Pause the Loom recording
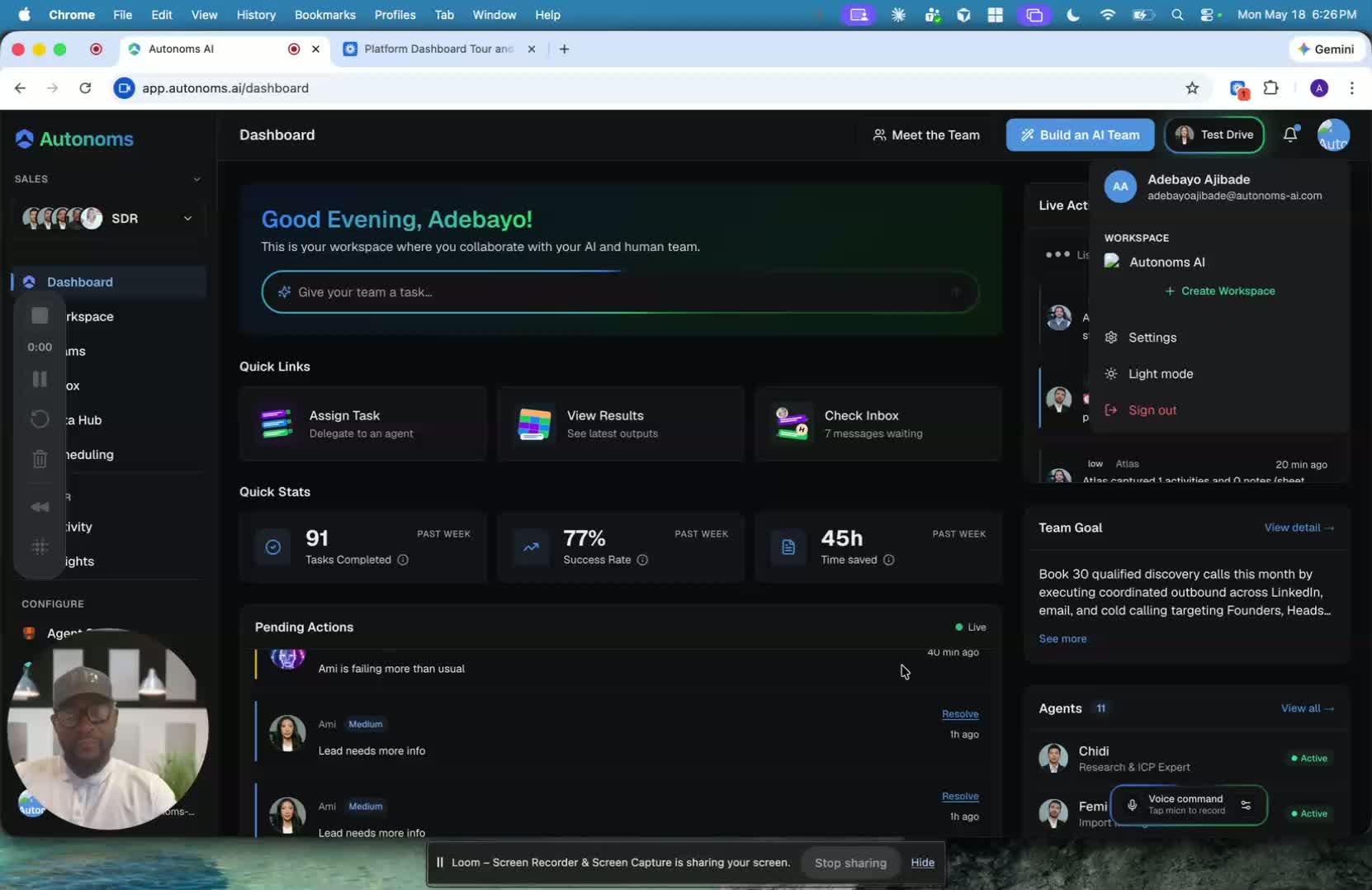The image size is (1372, 890). coord(40,379)
